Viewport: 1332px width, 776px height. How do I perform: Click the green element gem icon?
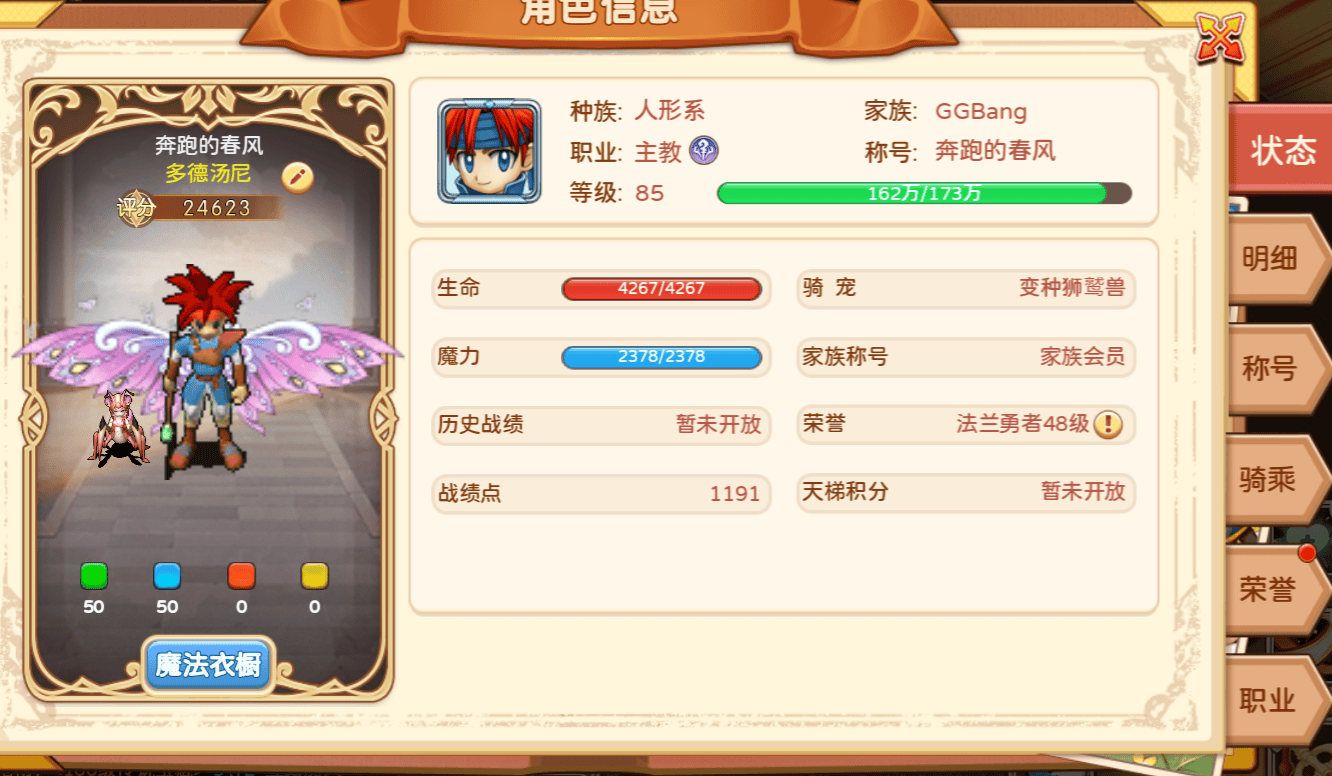pos(94,576)
